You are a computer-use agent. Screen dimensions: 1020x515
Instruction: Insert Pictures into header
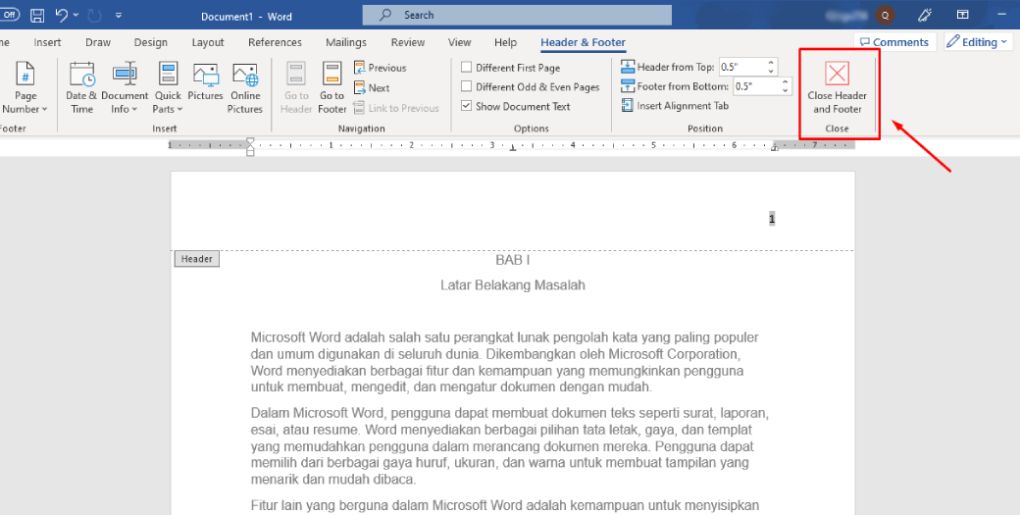point(206,83)
